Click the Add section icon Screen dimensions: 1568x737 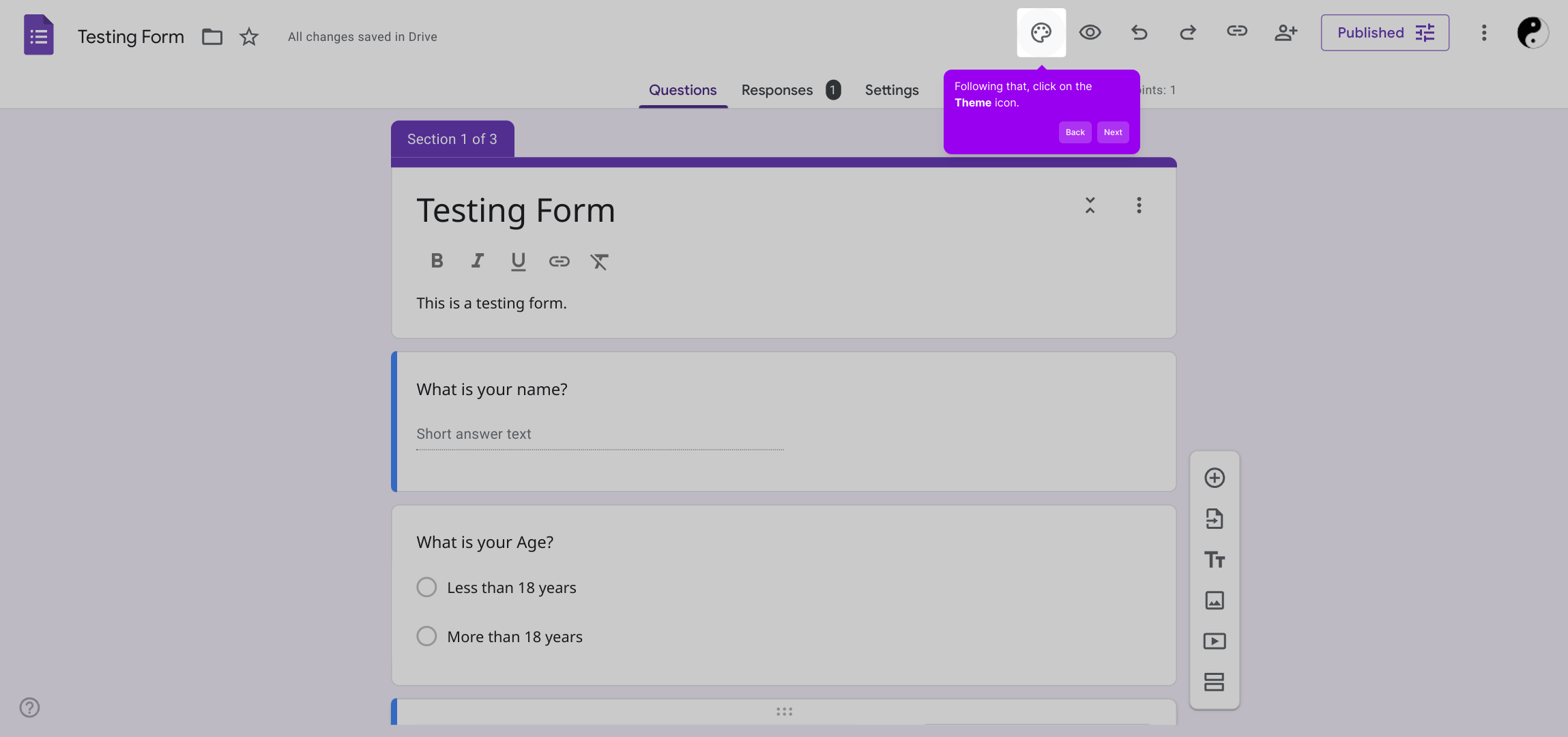point(1214,682)
